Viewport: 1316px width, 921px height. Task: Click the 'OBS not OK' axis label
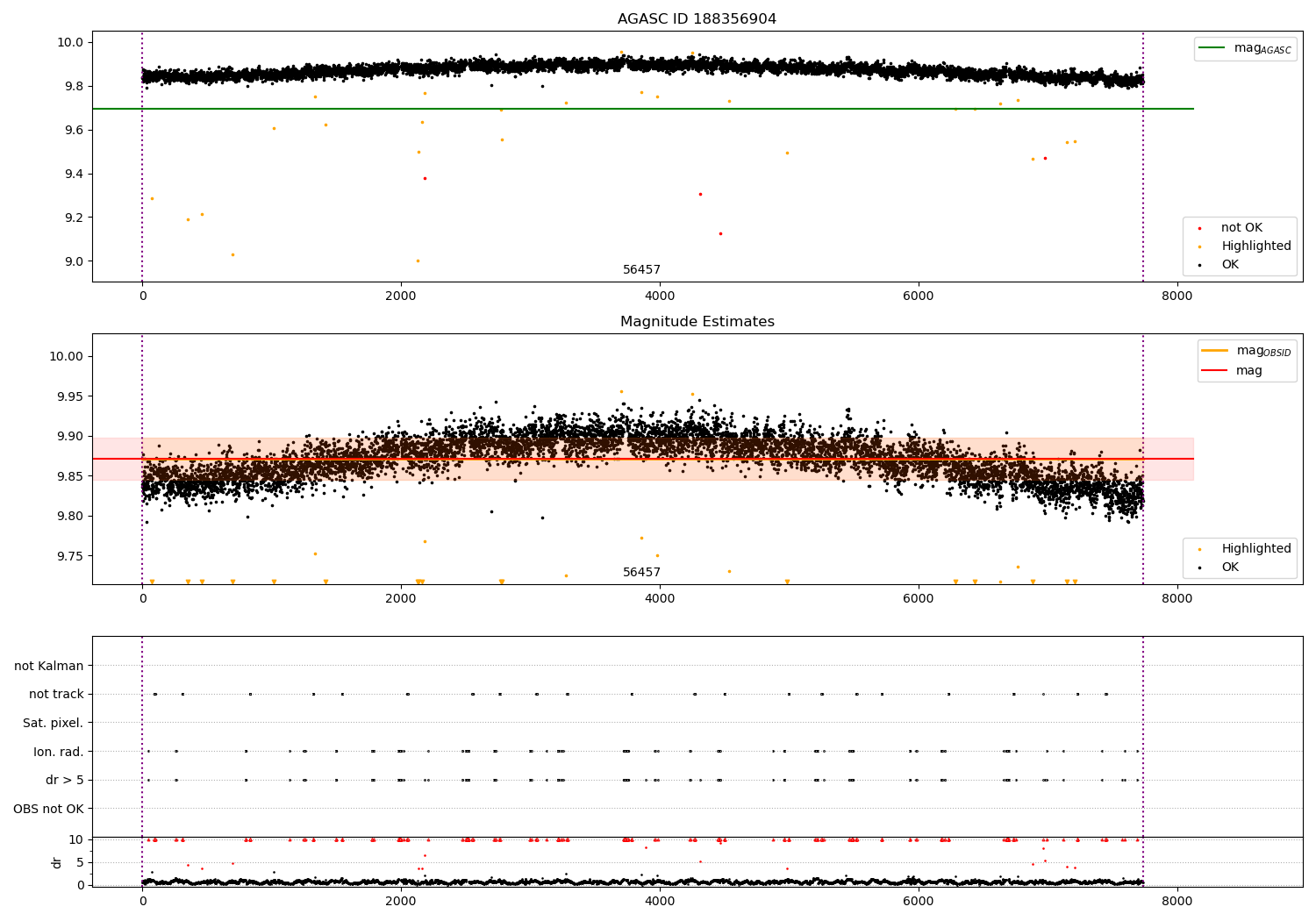[49, 809]
